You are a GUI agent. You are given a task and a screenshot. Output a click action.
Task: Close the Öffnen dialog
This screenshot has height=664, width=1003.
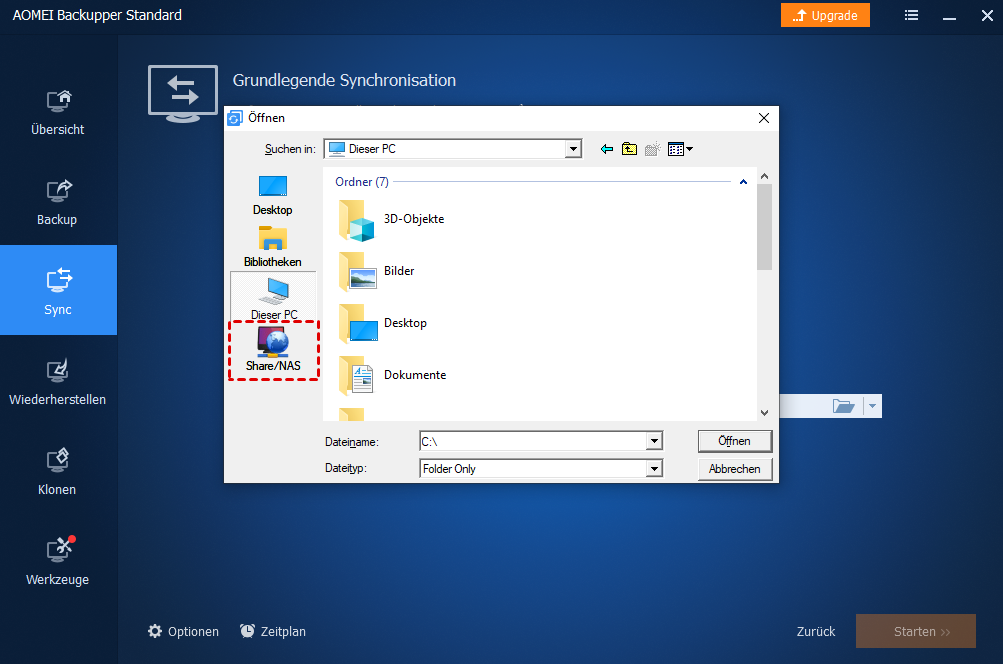[764, 118]
